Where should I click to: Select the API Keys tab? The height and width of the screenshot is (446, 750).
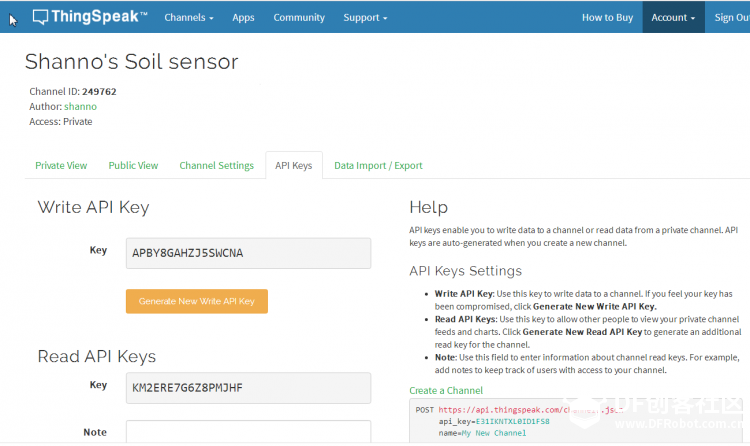click(294, 166)
